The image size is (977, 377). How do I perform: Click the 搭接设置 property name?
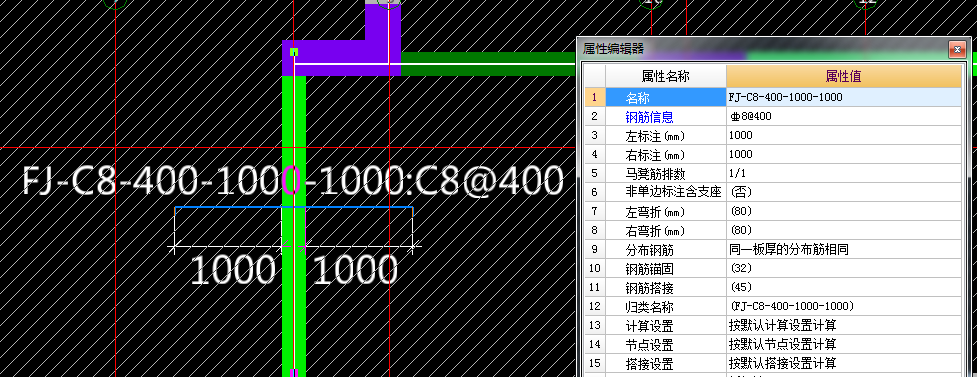tap(649, 364)
